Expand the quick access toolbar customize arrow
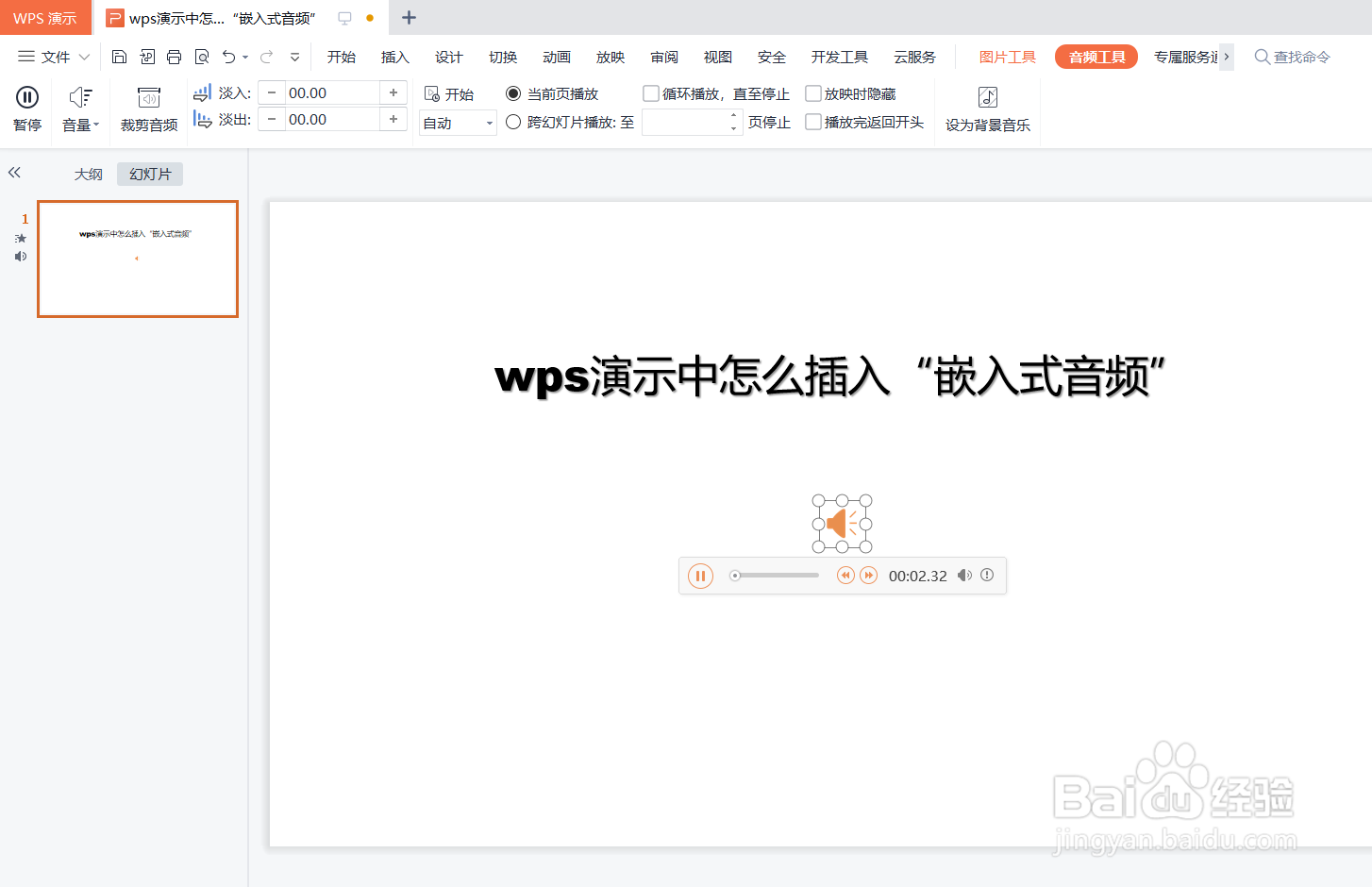Image resolution: width=1372 pixels, height=887 pixels. [x=295, y=57]
